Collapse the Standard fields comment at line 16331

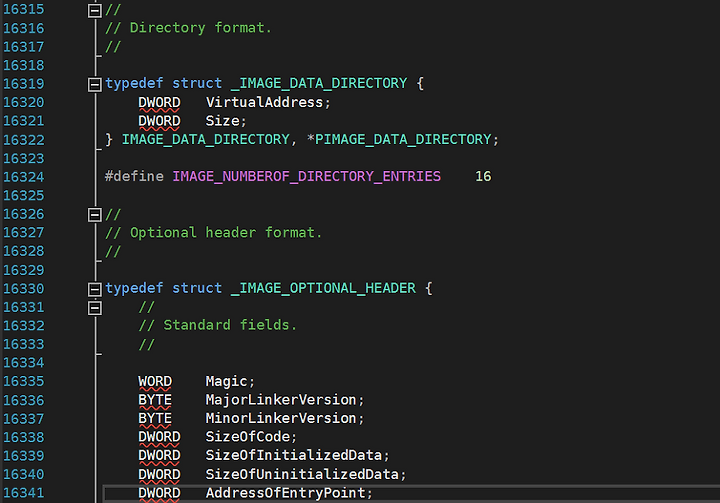(95, 308)
